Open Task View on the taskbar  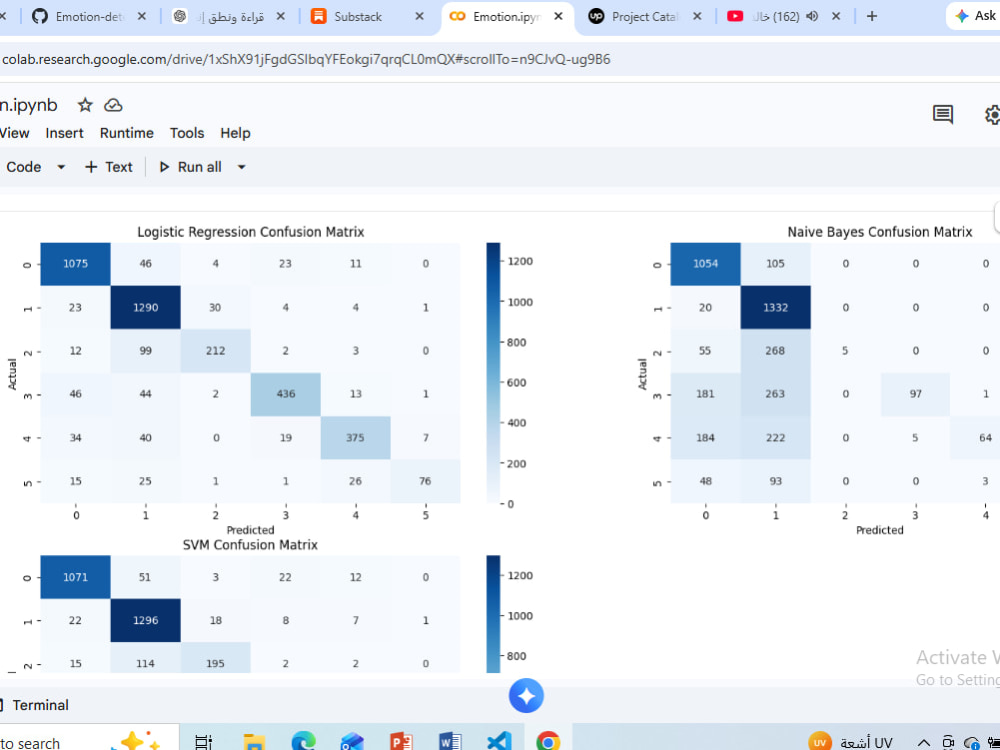tap(203, 742)
